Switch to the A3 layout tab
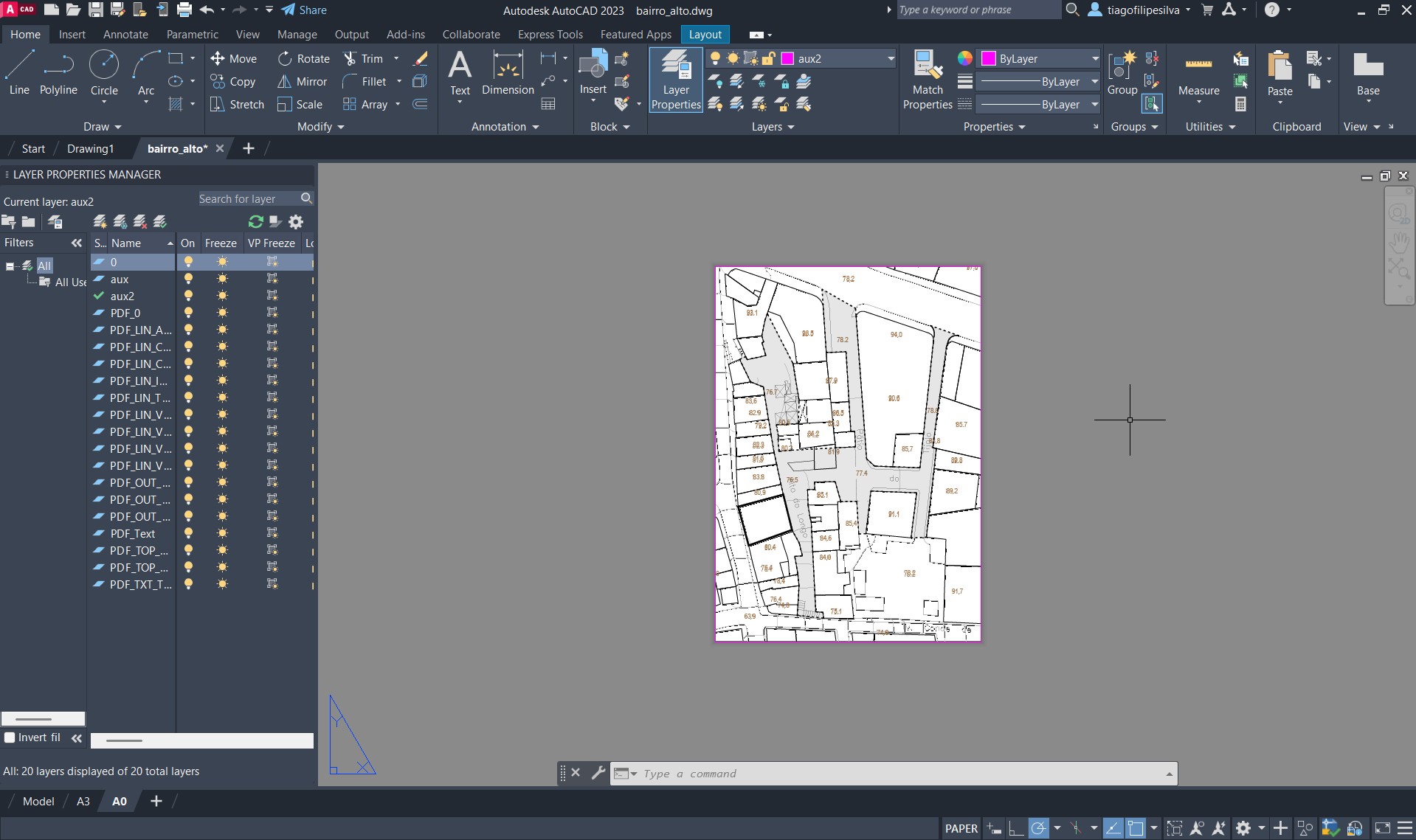This screenshot has width=1416, height=840. point(83,802)
